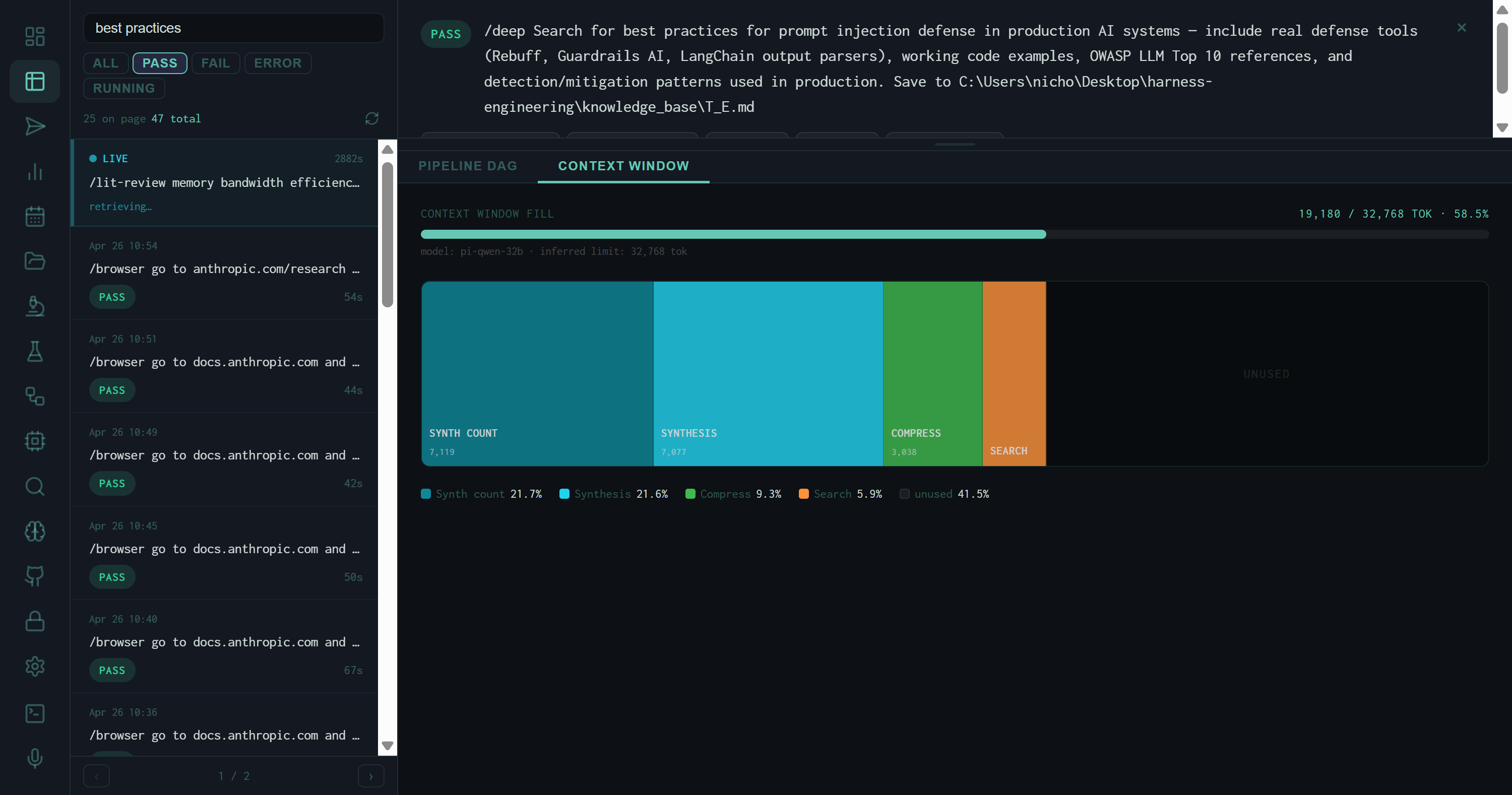Viewport: 1512px width, 795px height.
Task: Click prompt header scrollbar up arrow
Action: click(x=1502, y=10)
